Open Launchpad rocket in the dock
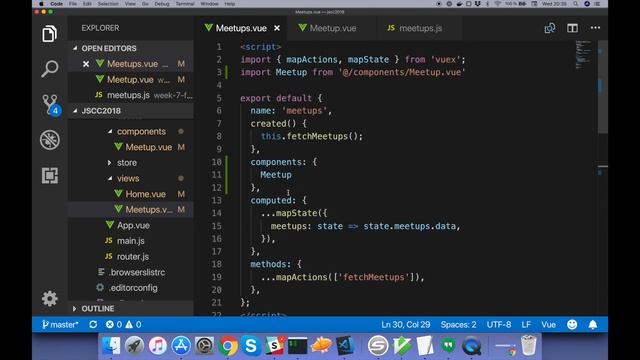This screenshot has height=360, width=640. coord(134,346)
